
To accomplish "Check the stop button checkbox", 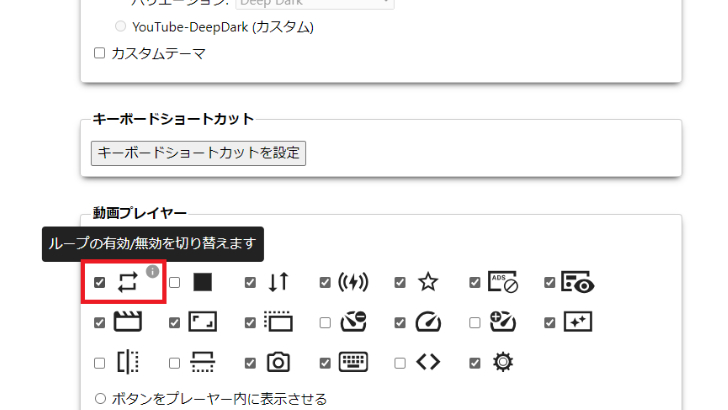I will click(x=174, y=282).
